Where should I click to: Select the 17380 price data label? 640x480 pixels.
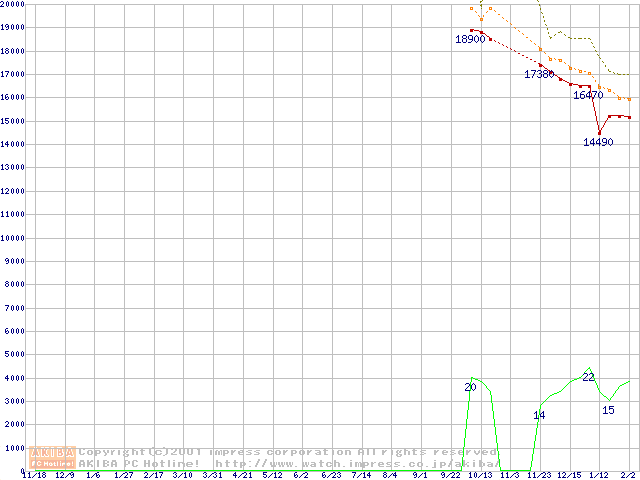coord(539,75)
